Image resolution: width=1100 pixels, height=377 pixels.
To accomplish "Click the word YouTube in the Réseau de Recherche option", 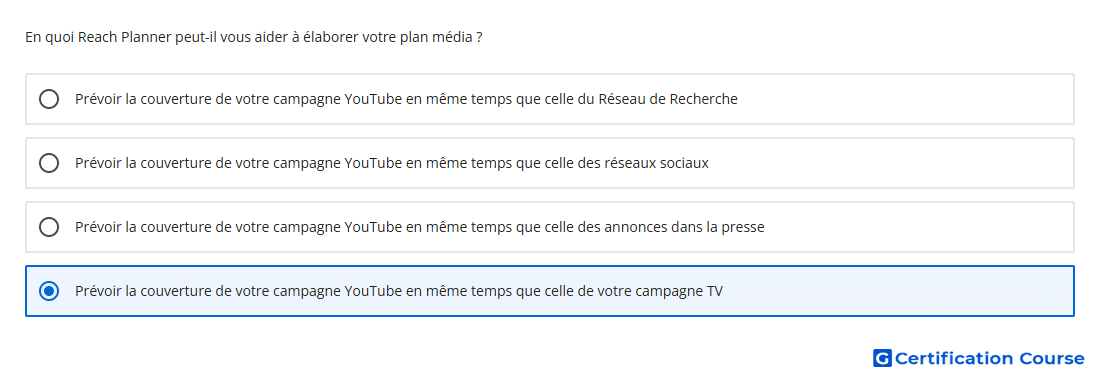I will point(373,99).
